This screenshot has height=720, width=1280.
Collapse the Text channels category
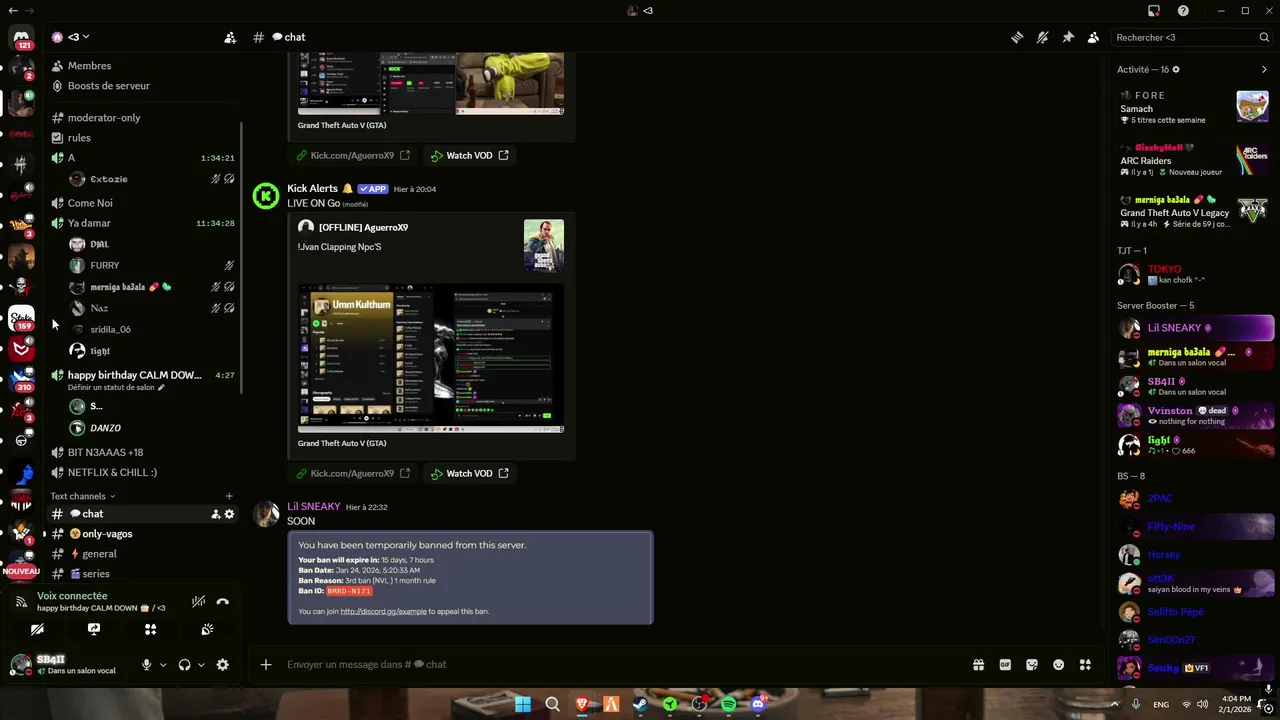click(x=83, y=496)
